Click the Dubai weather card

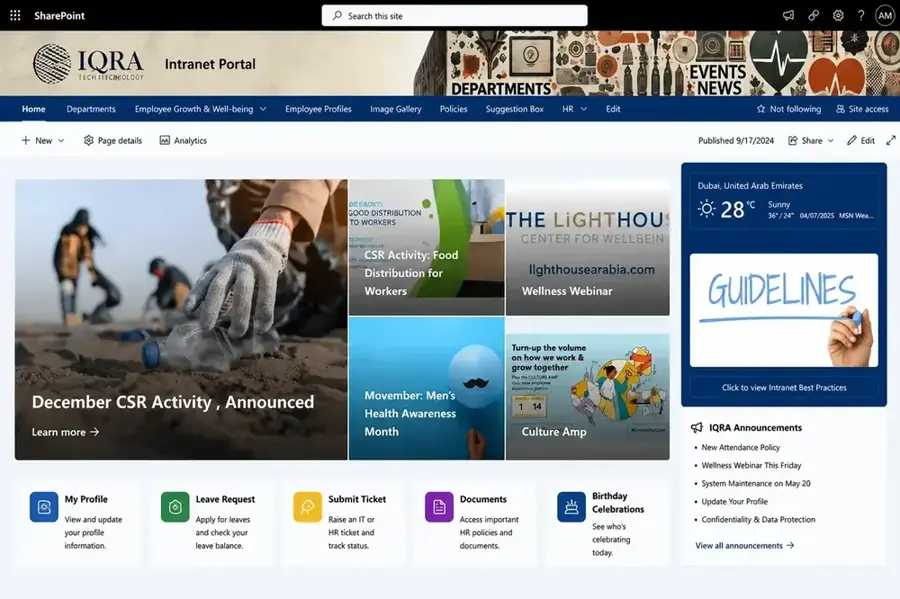(784, 203)
